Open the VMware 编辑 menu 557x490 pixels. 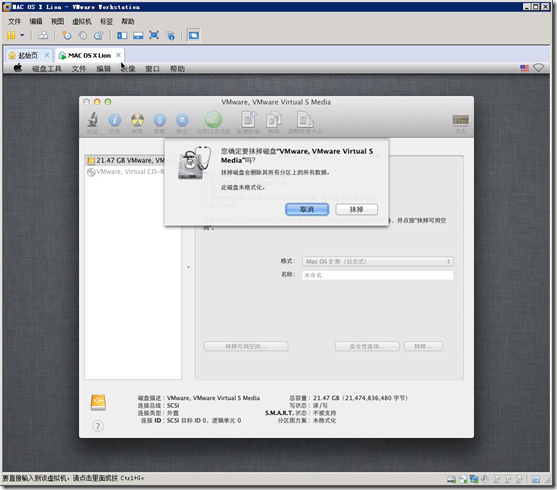[x=36, y=22]
